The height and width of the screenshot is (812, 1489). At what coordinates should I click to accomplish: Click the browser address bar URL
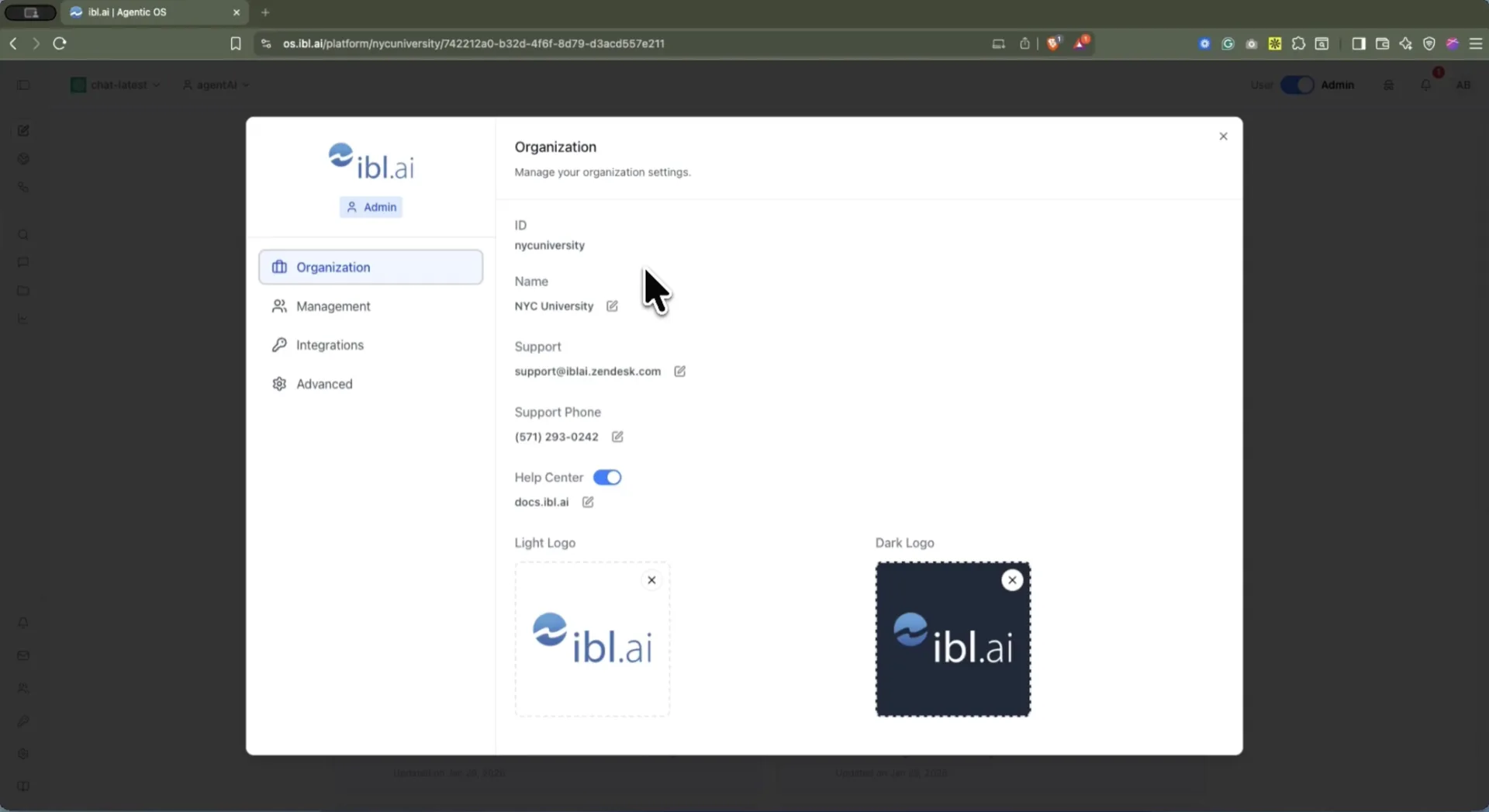pos(473,43)
